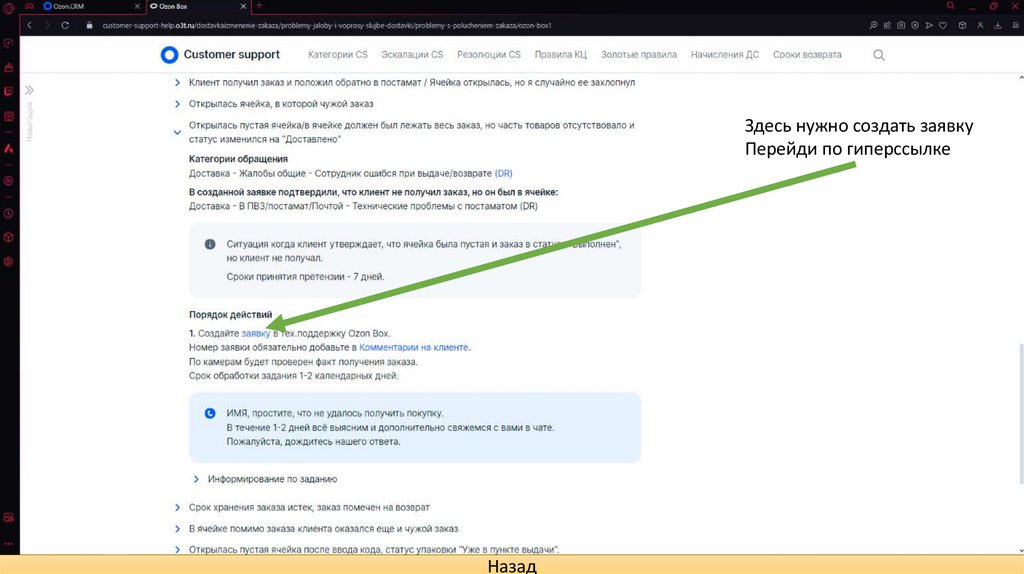Viewport: 1024px width, 574px height.
Task: Click the magnifier icon in address bar
Action: click(873, 25)
